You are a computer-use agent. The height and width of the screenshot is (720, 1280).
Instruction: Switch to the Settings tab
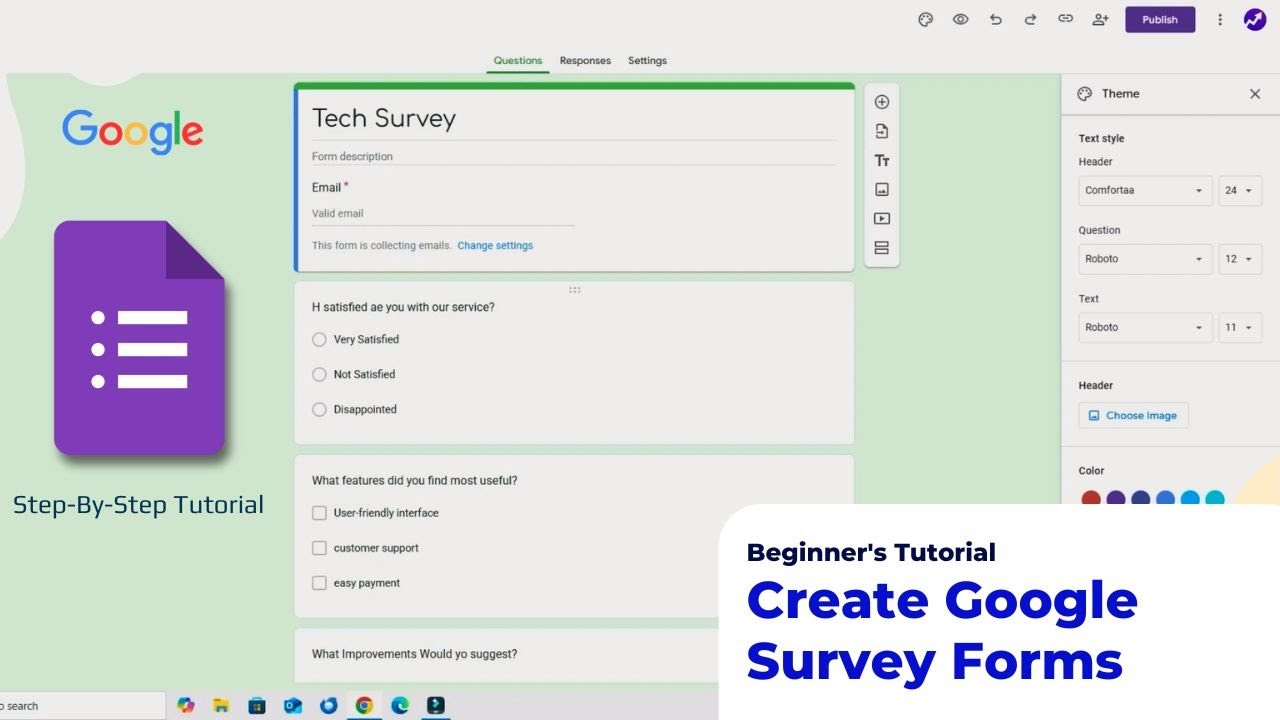(647, 61)
